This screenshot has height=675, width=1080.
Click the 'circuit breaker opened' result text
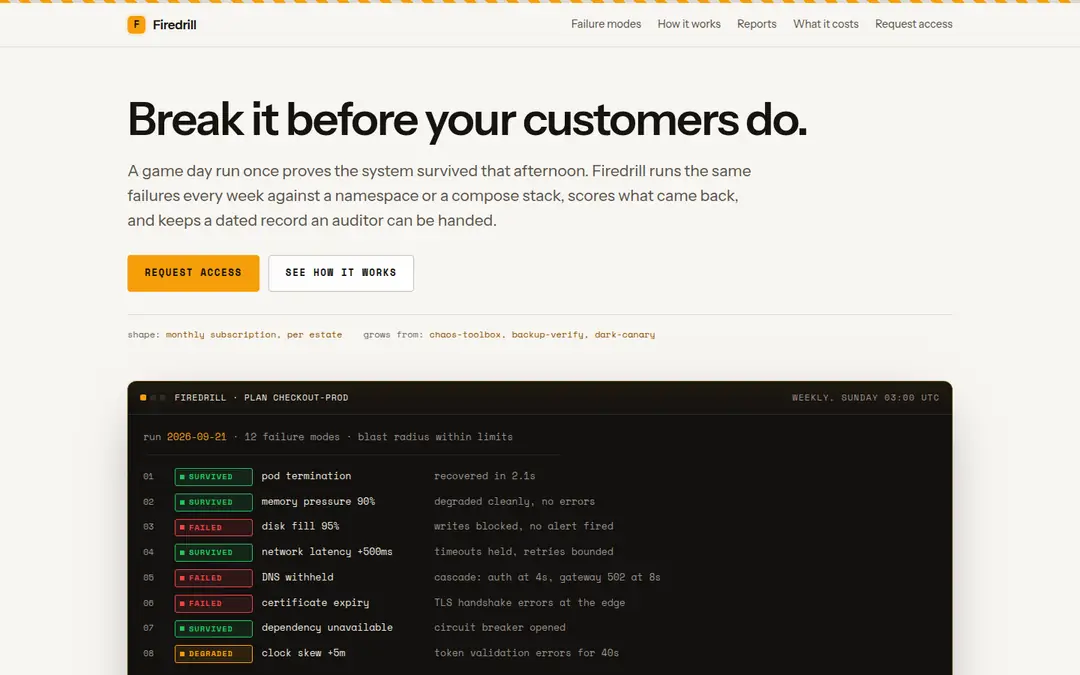click(499, 627)
